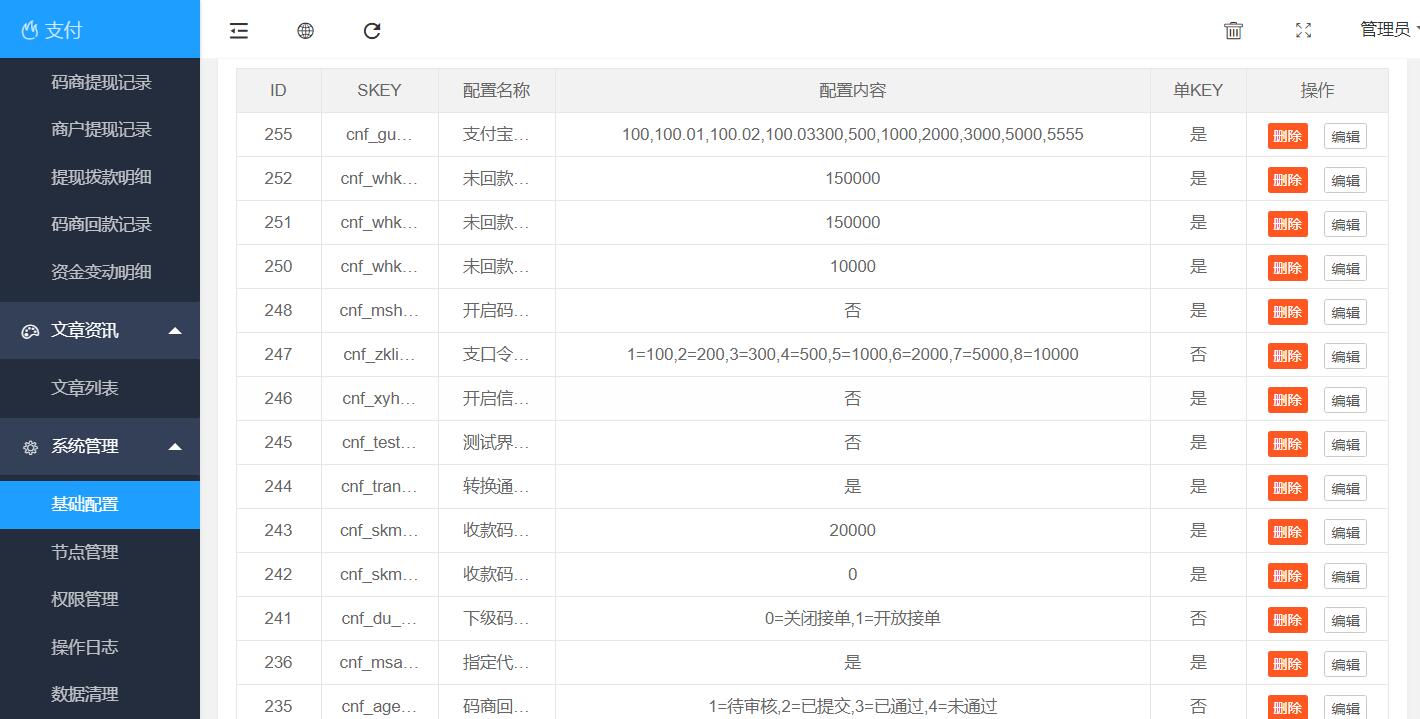
Task: Select 码商提现记录 in the sidebar
Action: [x=101, y=82]
